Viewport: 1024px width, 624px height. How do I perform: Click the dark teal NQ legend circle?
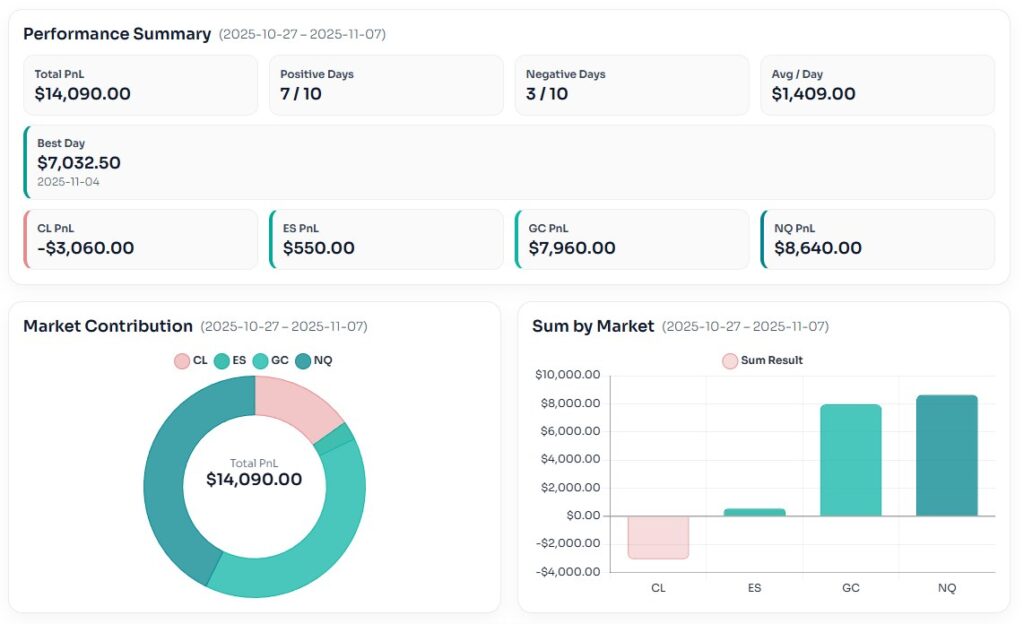click(303, 361)
